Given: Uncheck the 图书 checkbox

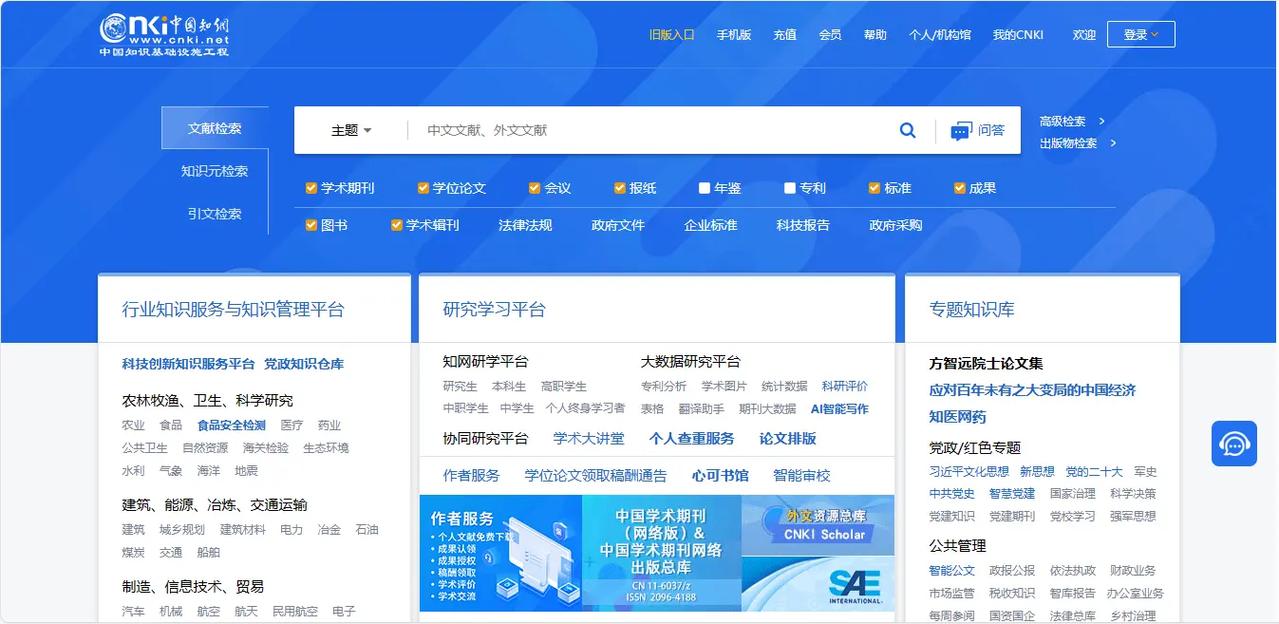Looking at the screenshot, I should click(x=313, y=224).
